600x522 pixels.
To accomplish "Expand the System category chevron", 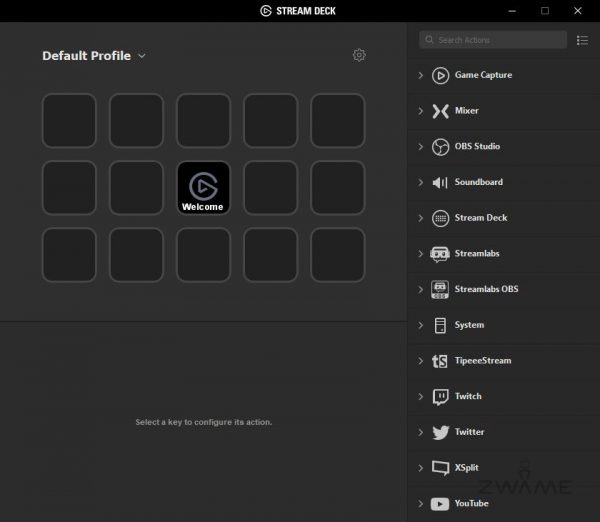I will 421,325.
